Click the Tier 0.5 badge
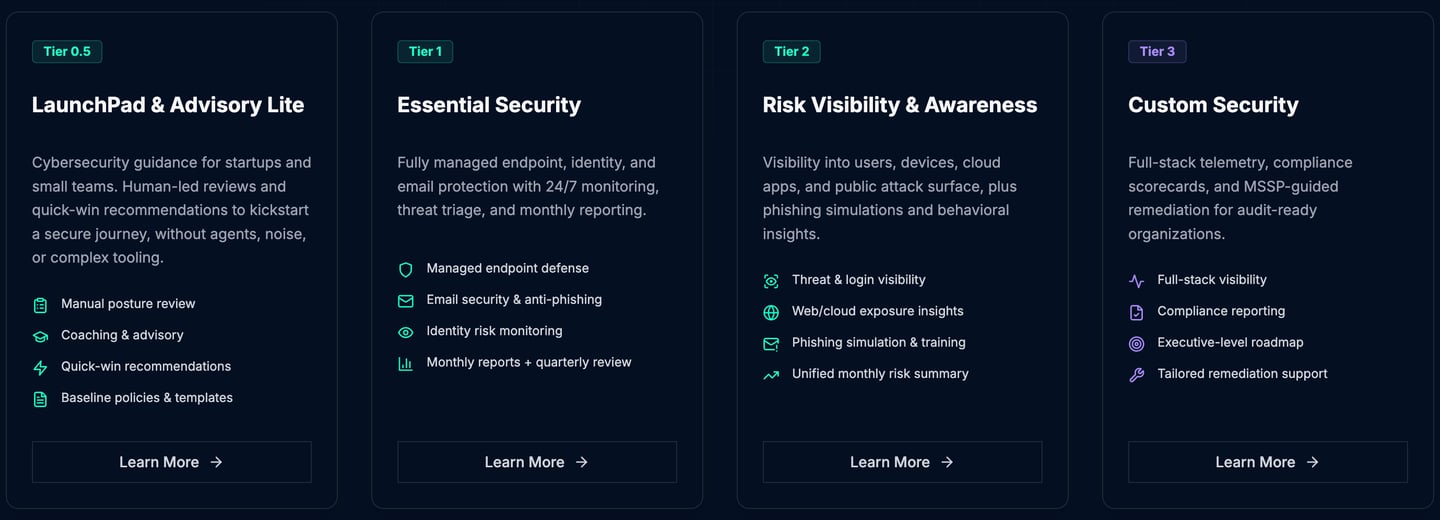 coord(67,51)
